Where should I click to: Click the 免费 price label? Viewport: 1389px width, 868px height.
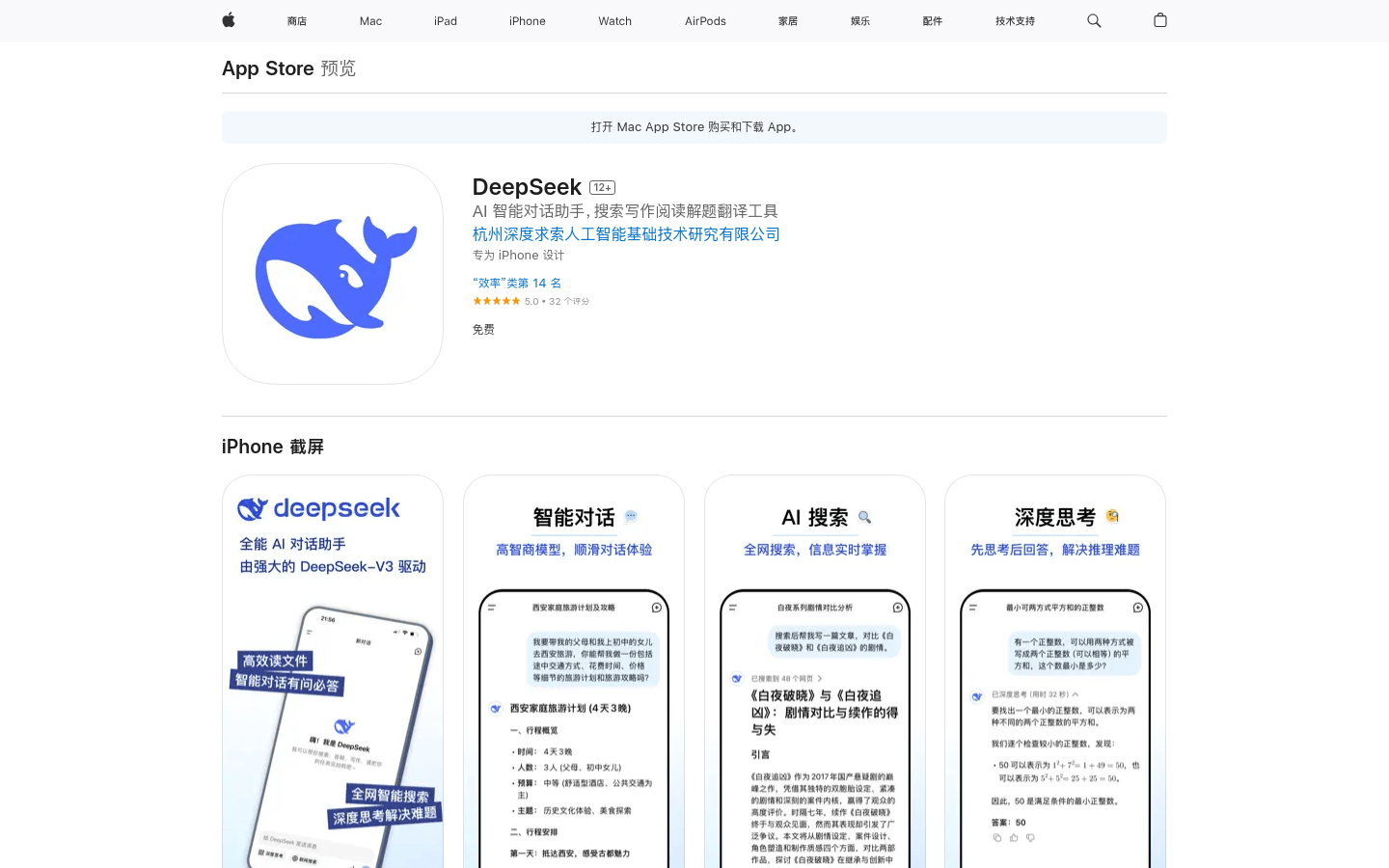click(x=483, y=330)
